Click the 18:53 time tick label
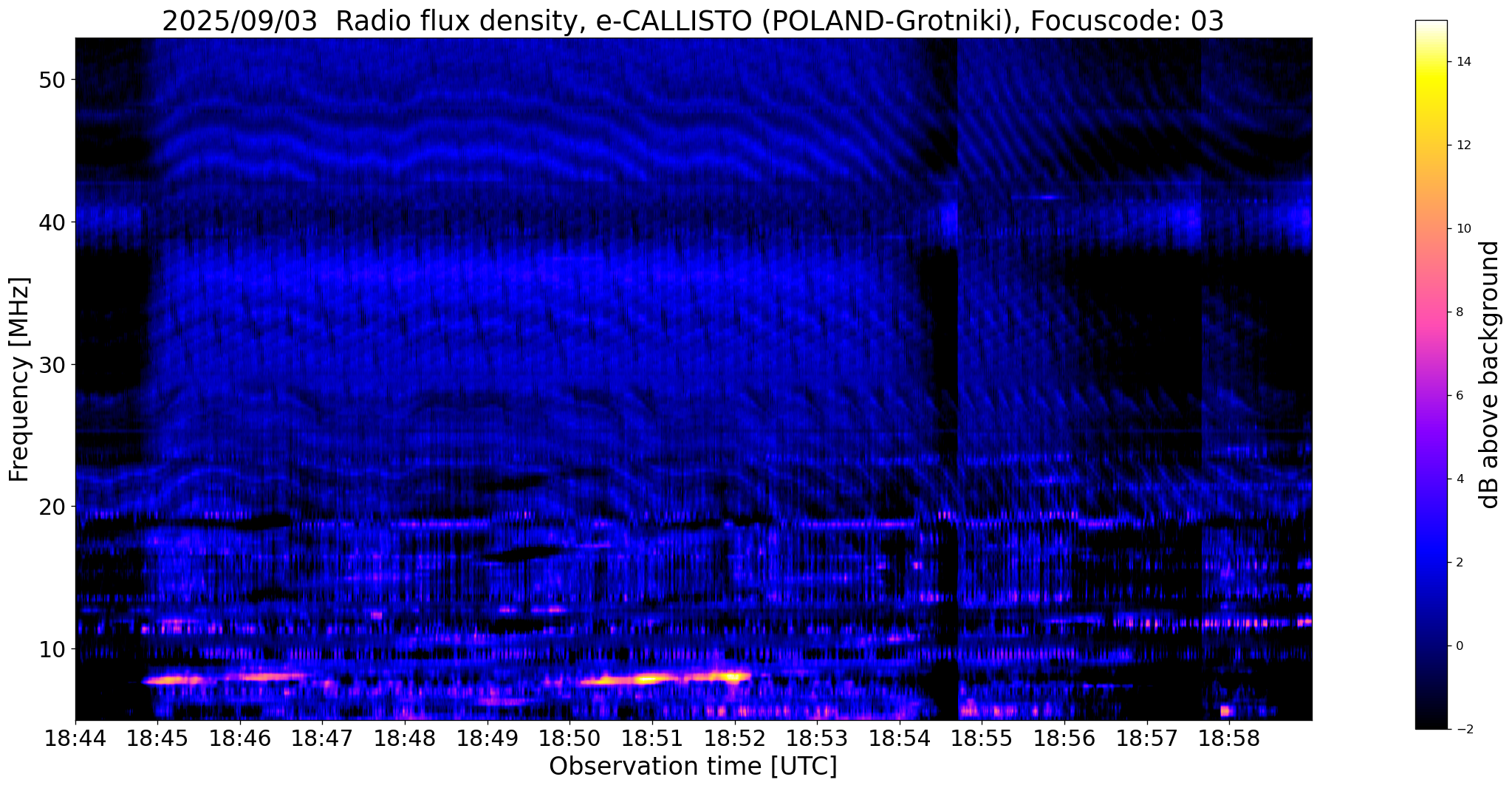 click(x=817, y=740)
